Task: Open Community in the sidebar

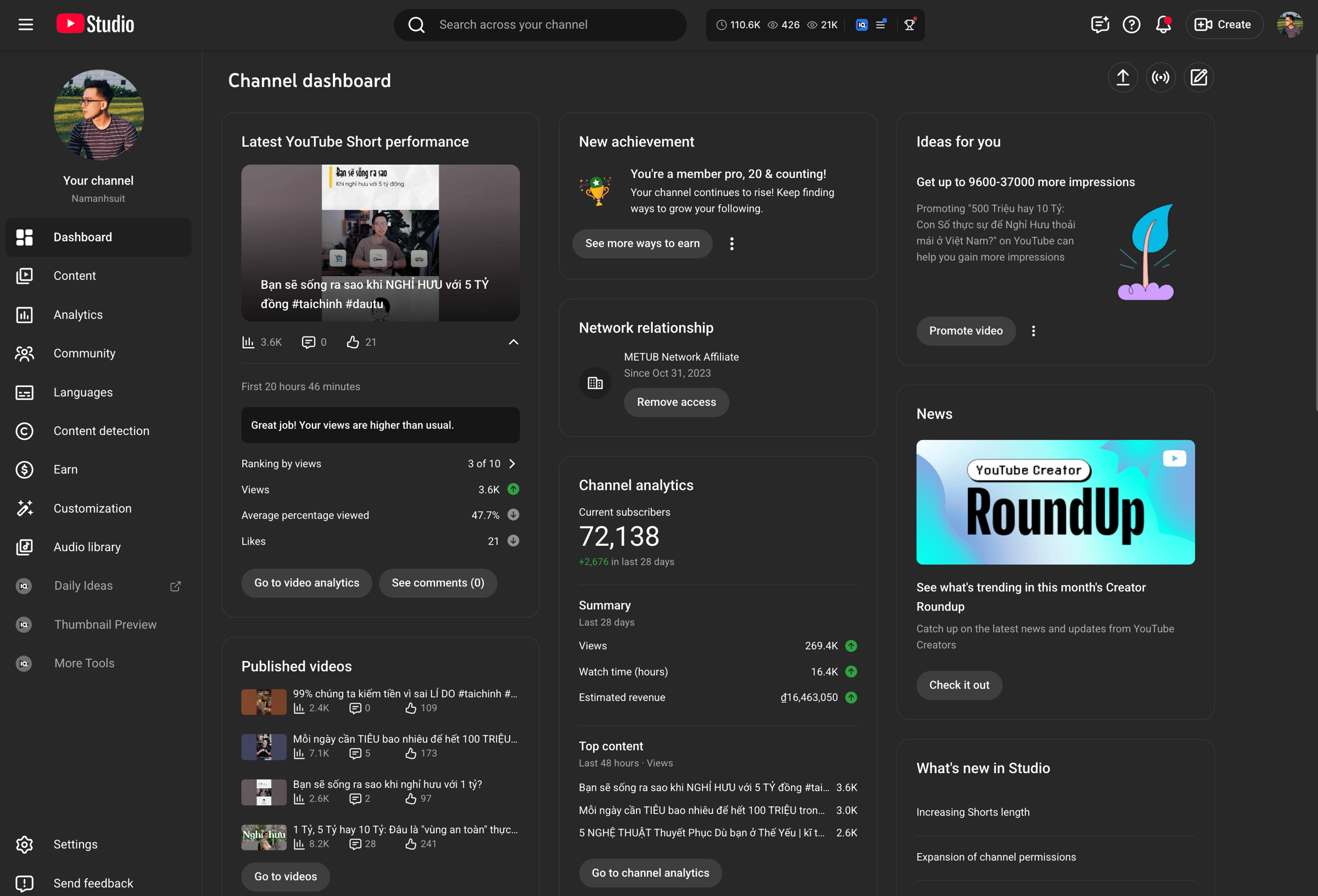Action: [x=99, y=354]
